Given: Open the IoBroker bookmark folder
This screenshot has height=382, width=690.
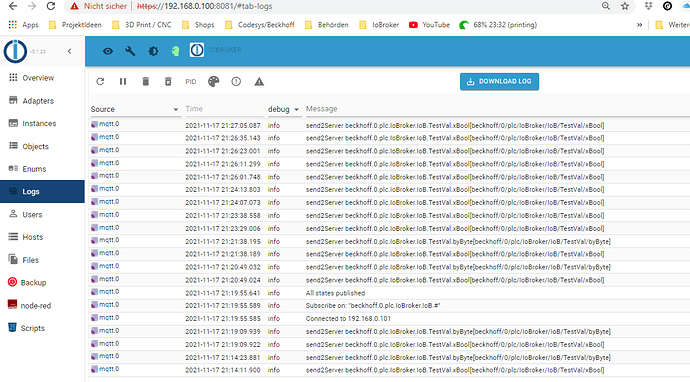Looking at the screenshot, I should [379, 25].
